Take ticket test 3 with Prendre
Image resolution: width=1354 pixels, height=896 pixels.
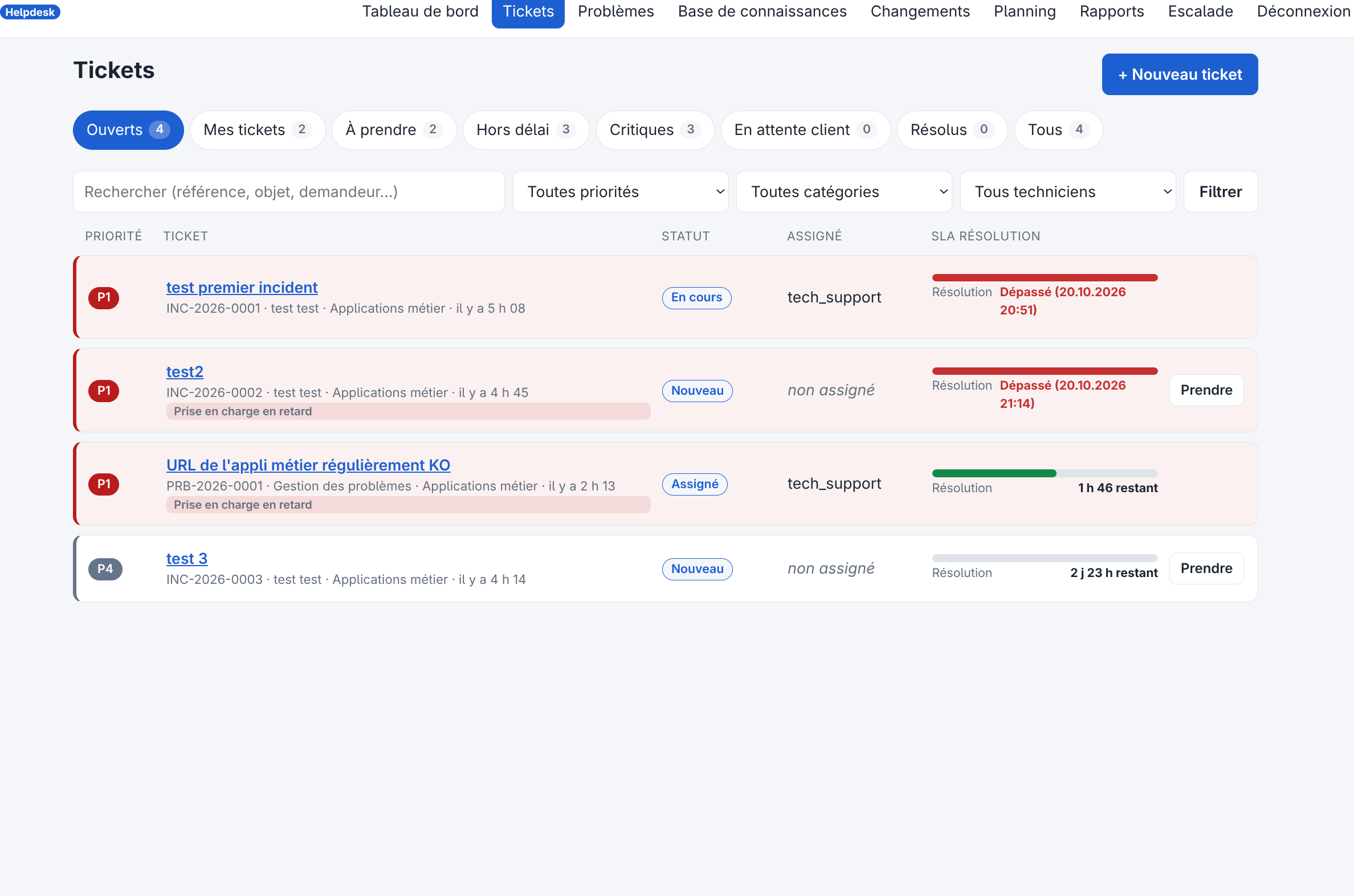pyautogui.click(x=1206, y=568)
